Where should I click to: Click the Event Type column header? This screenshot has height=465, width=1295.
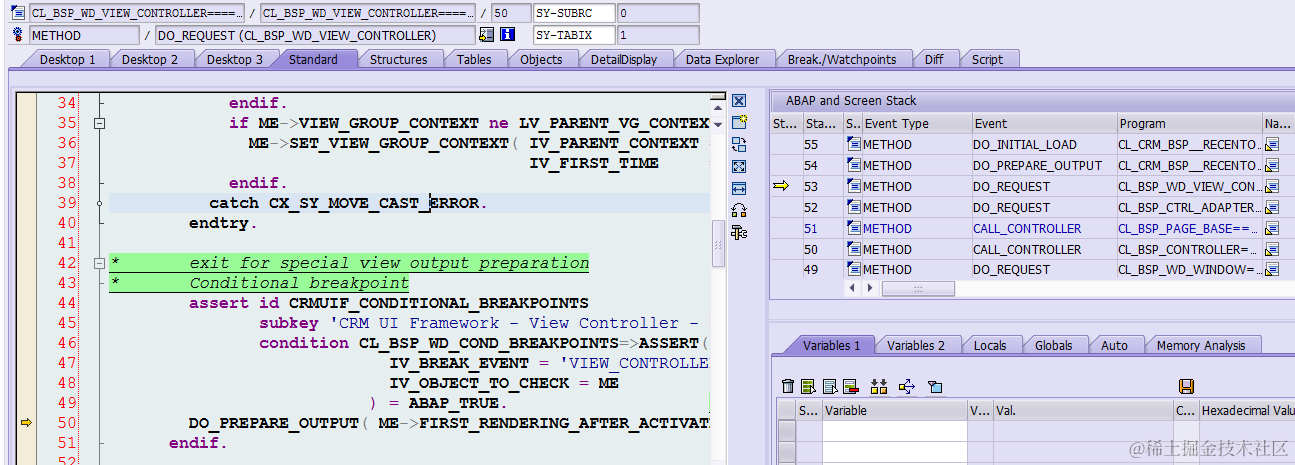tap(916, 124)
